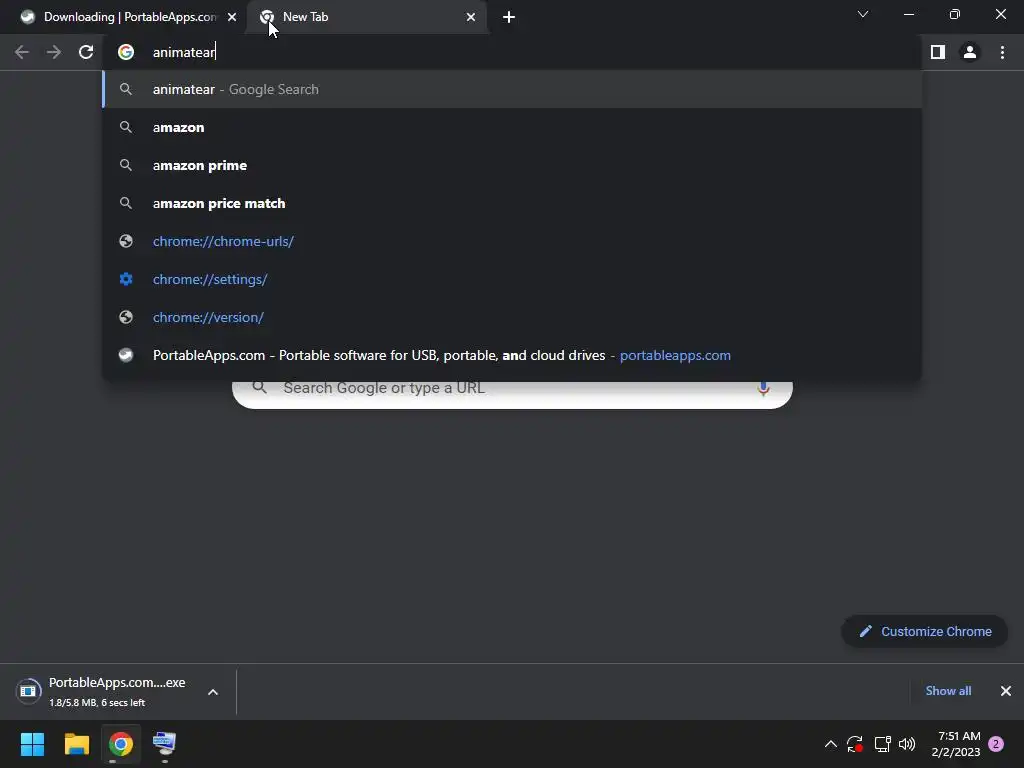Open the chrome://settings/ suggestion
The width and height of the screenshot is (1024, 768).
click(512, 279)
